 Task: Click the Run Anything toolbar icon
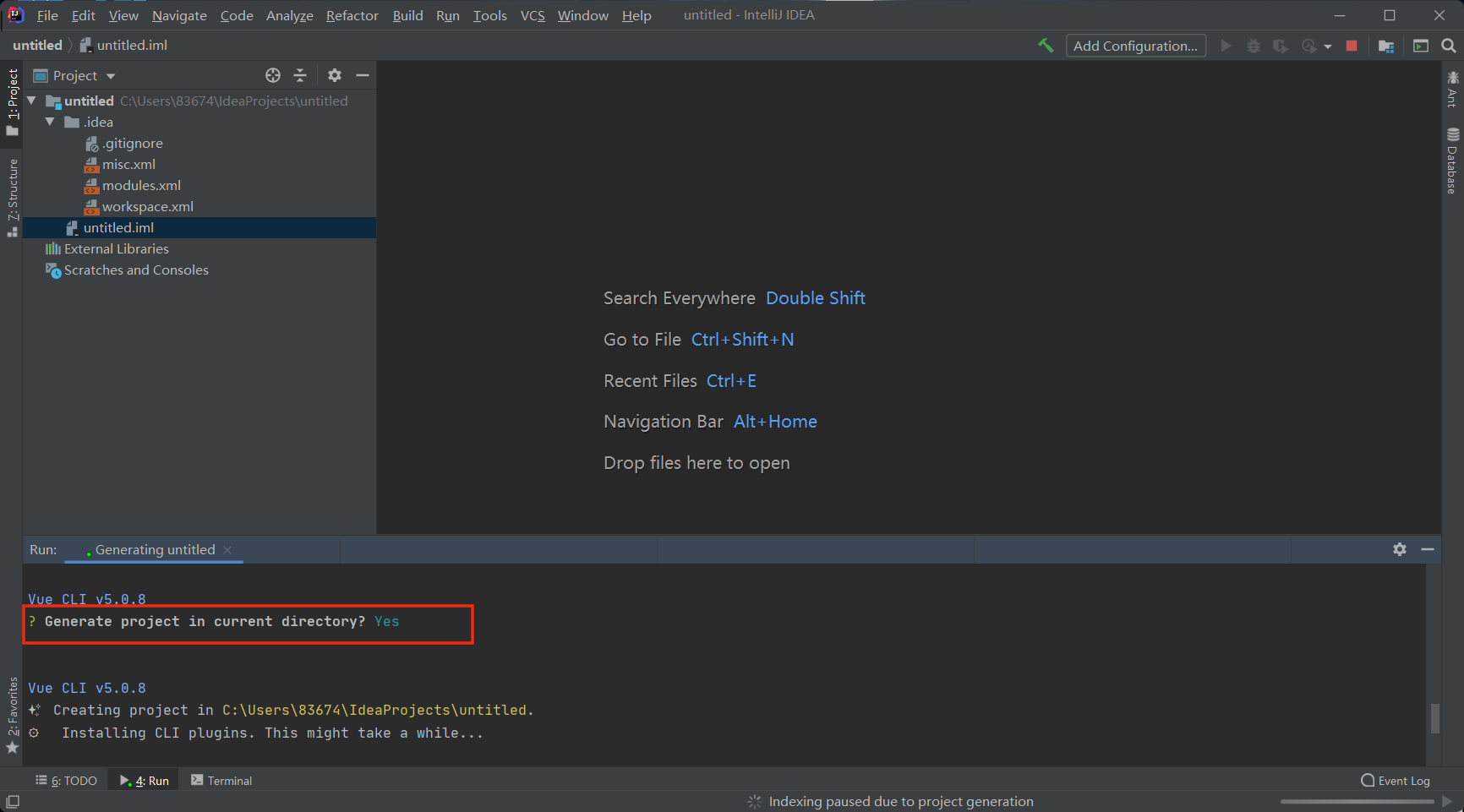(1421, 46)
